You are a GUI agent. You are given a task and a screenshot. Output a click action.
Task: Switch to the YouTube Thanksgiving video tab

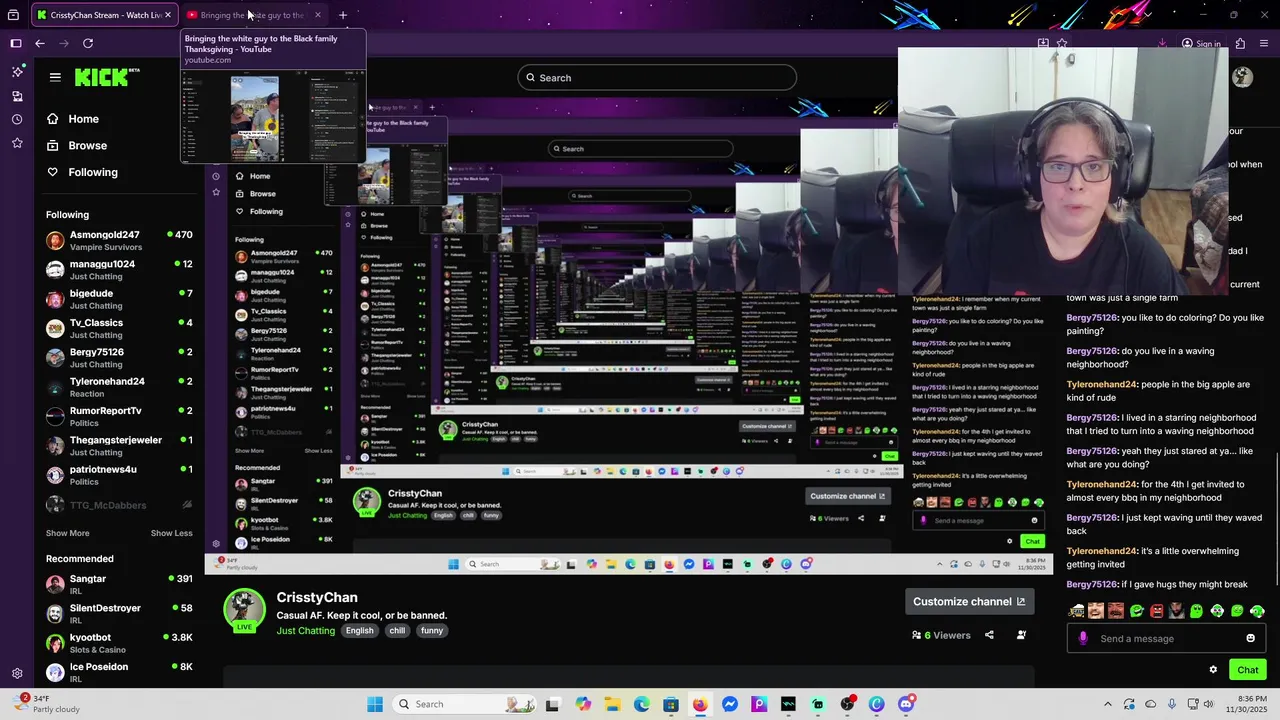(255, 15)
